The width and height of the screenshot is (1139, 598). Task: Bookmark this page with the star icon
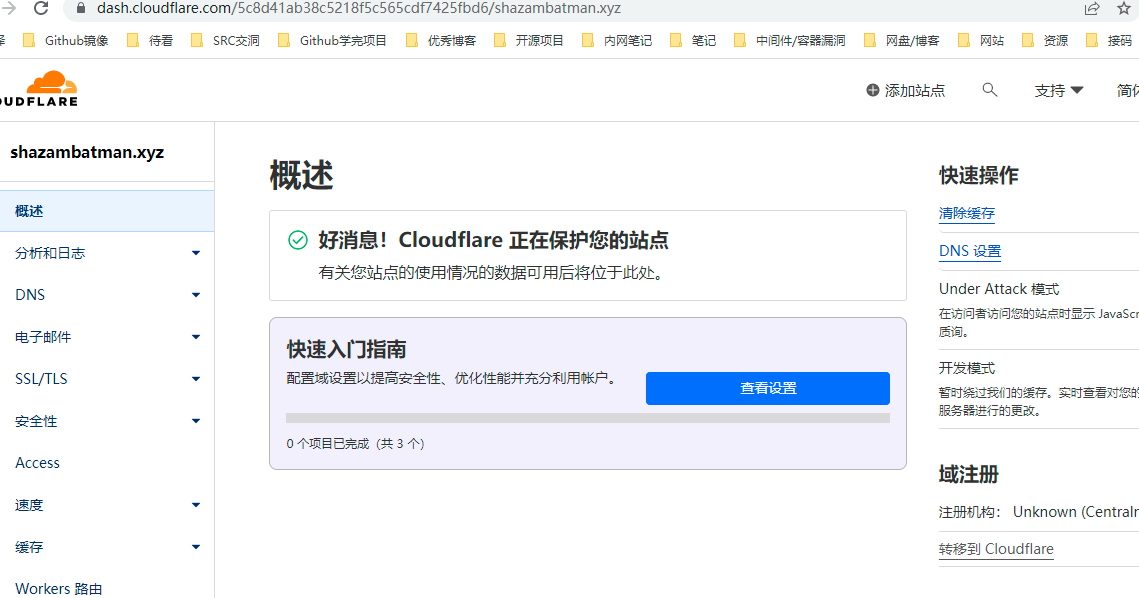(1124, 9)
